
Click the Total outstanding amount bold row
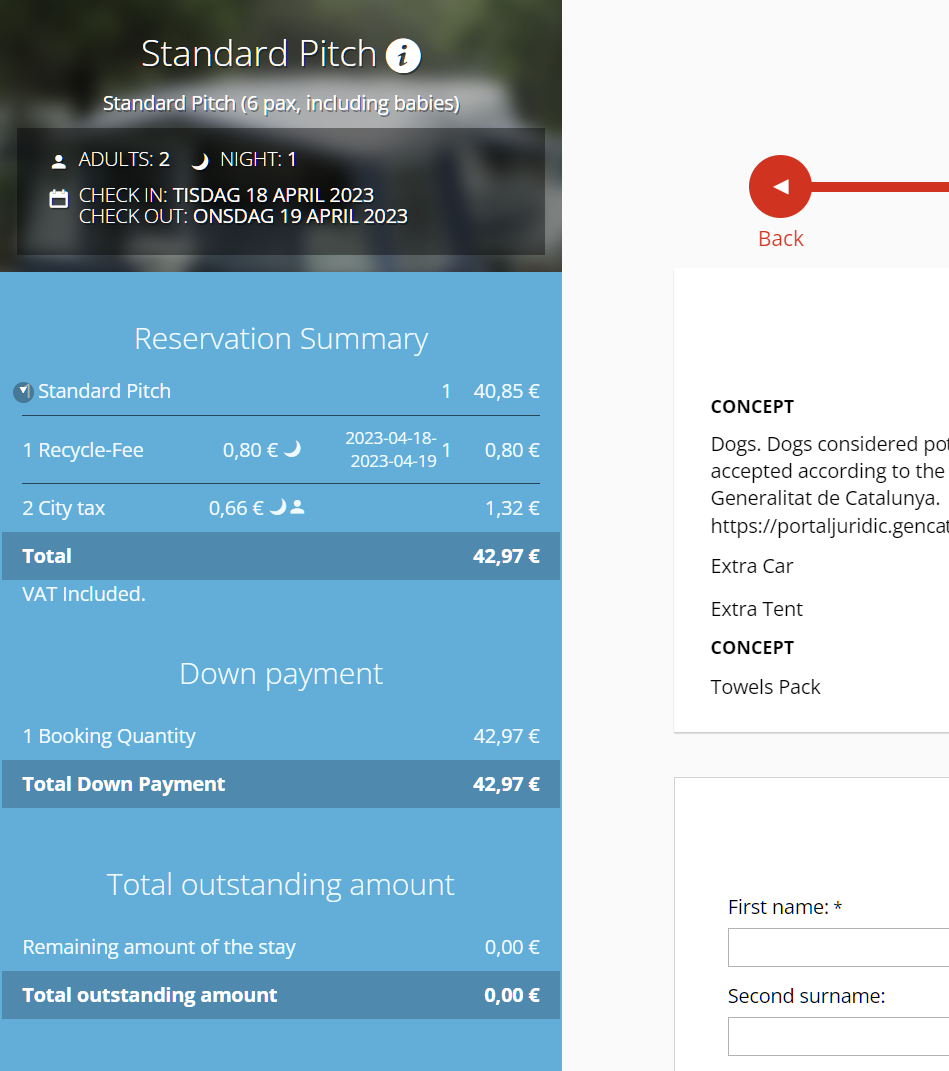point(281,995)
